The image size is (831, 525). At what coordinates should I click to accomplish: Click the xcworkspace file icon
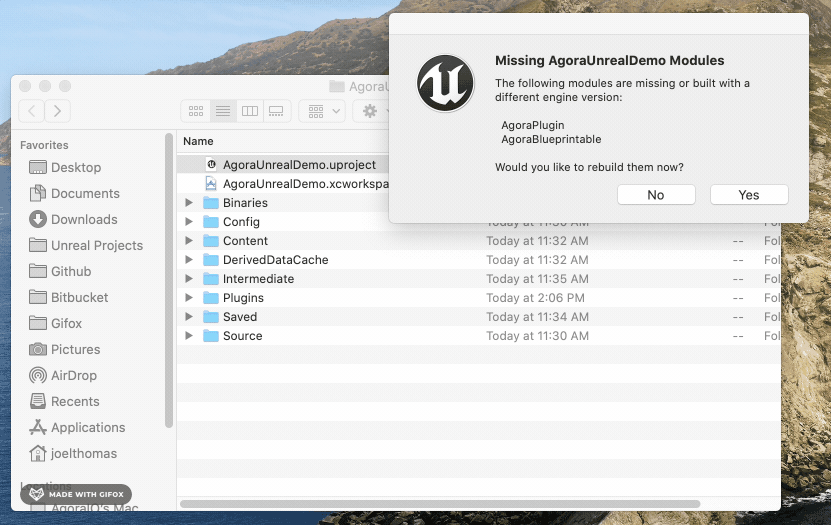pos(211,184)
